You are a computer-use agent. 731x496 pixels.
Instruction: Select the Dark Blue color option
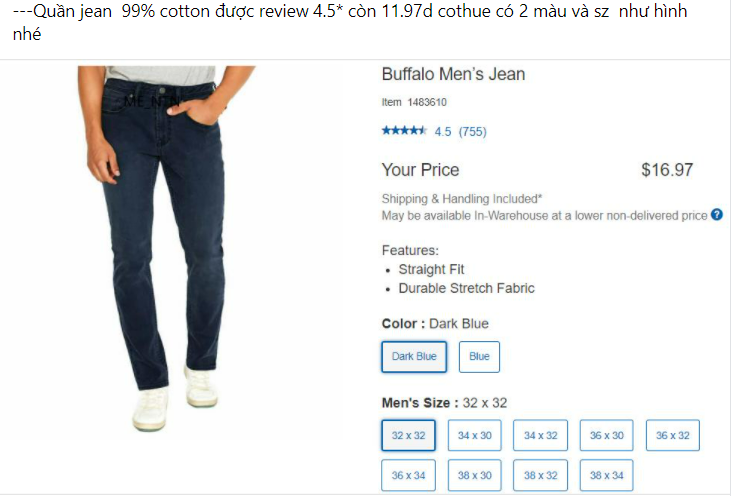tap(414, 357)
